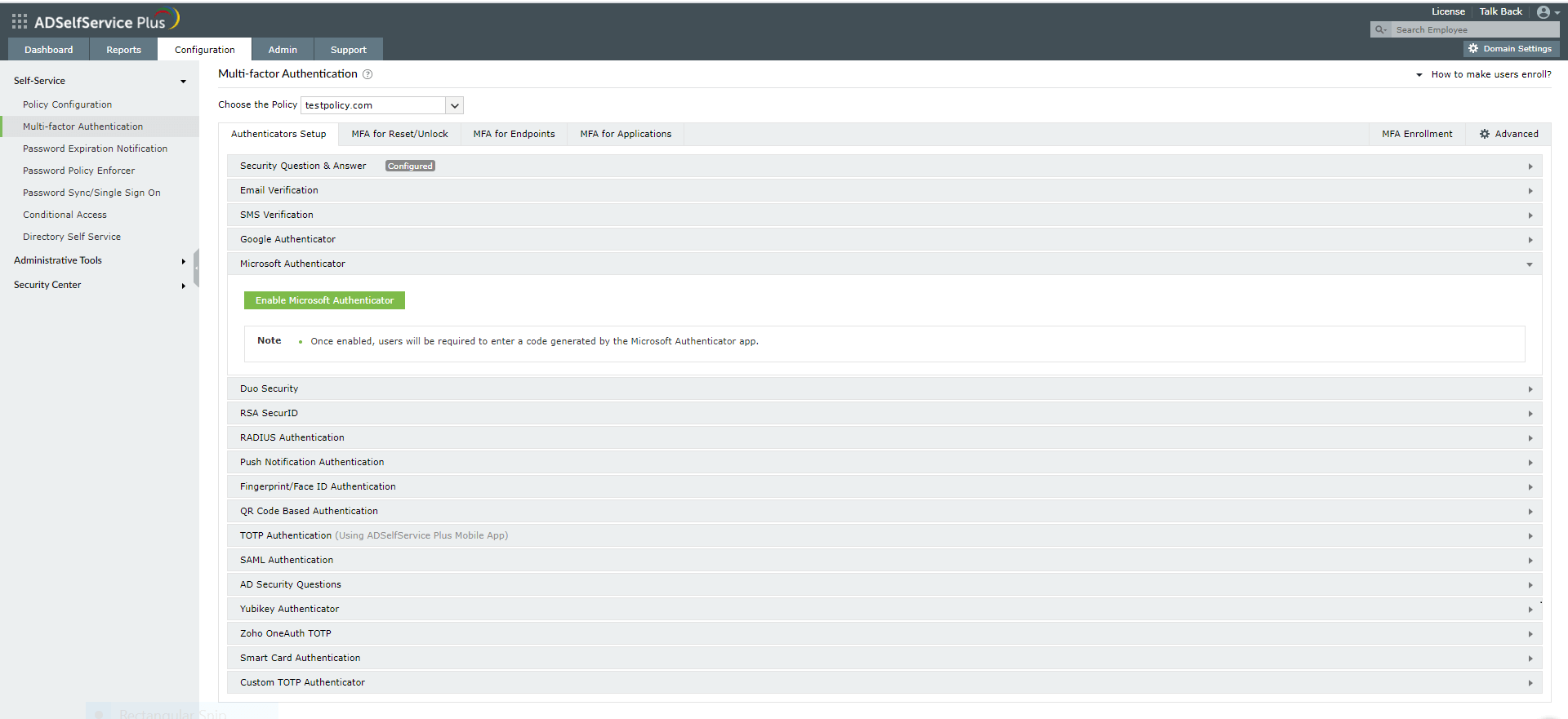Open Policy Configuration in the sidebar
1568x719 pixels.
(x=68, y=104)
